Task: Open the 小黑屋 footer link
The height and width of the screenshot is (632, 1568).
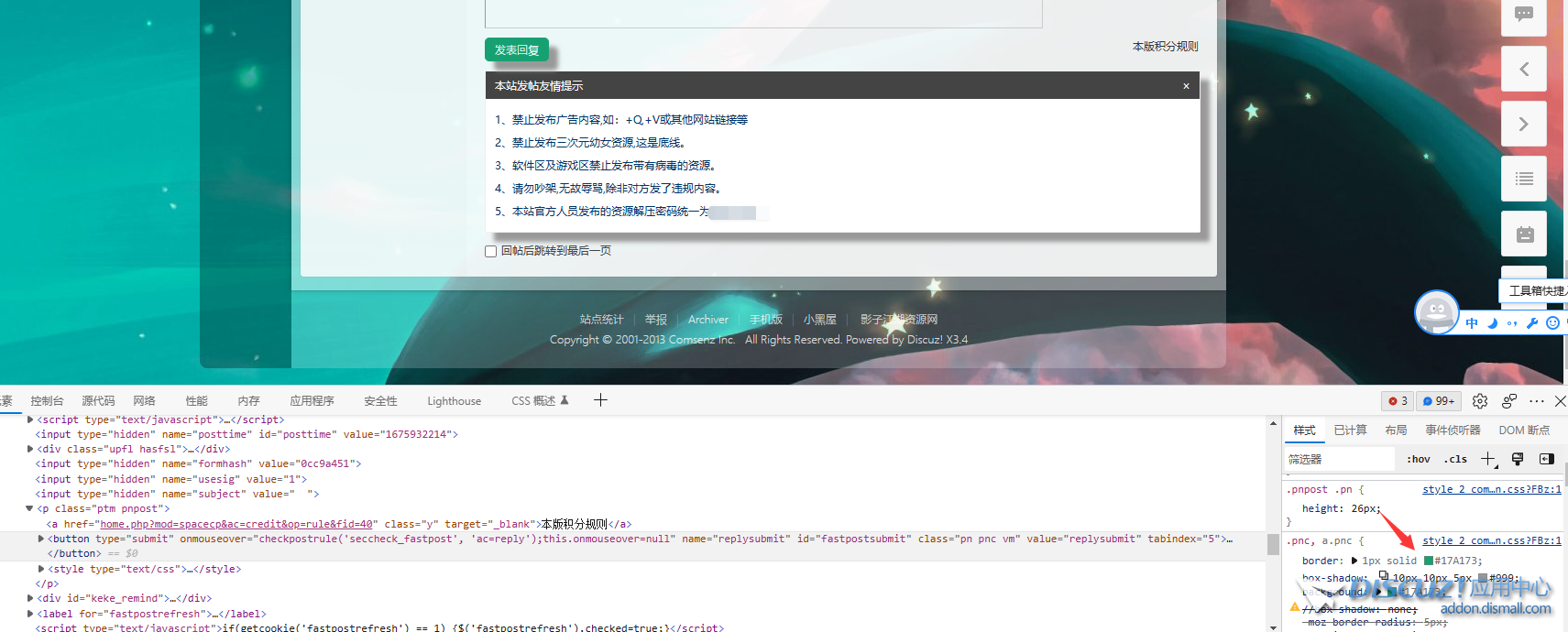Action: click(820, 320)
